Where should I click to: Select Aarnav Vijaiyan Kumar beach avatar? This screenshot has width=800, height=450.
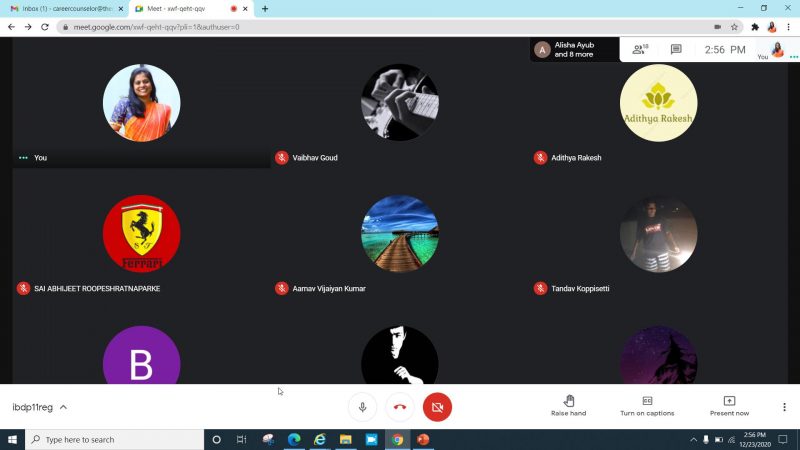click(x=400, y=233)
